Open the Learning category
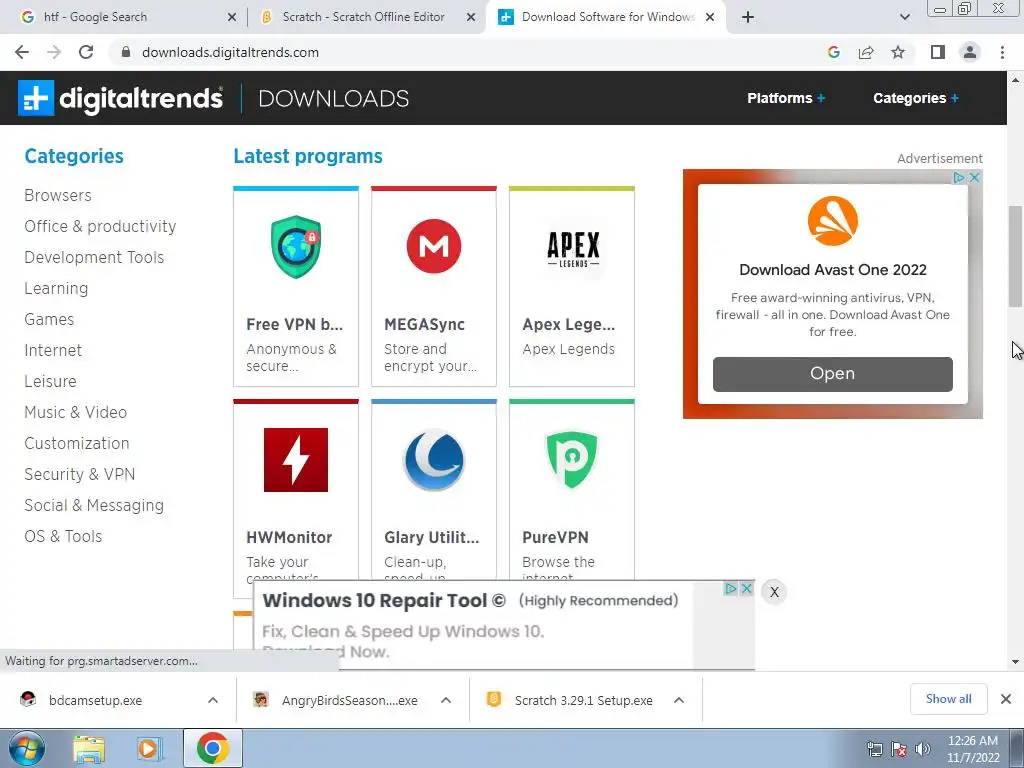The width and height of the screenshot is (1024, 768). 56,288
